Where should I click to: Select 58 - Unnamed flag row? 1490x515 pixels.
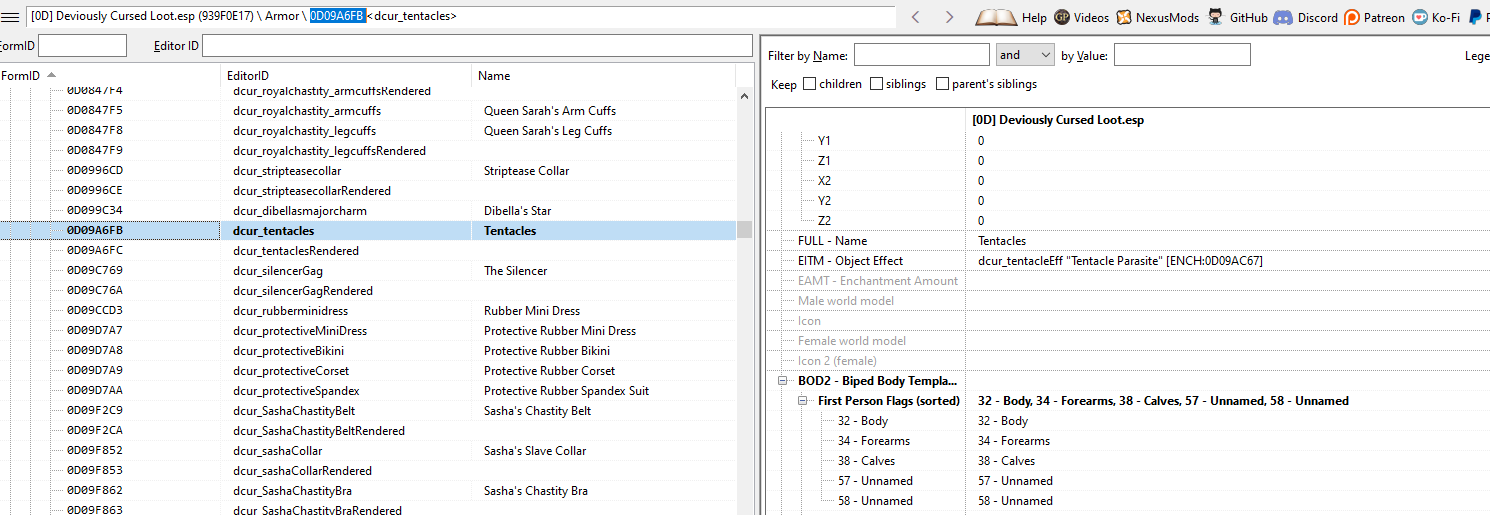1128,501
